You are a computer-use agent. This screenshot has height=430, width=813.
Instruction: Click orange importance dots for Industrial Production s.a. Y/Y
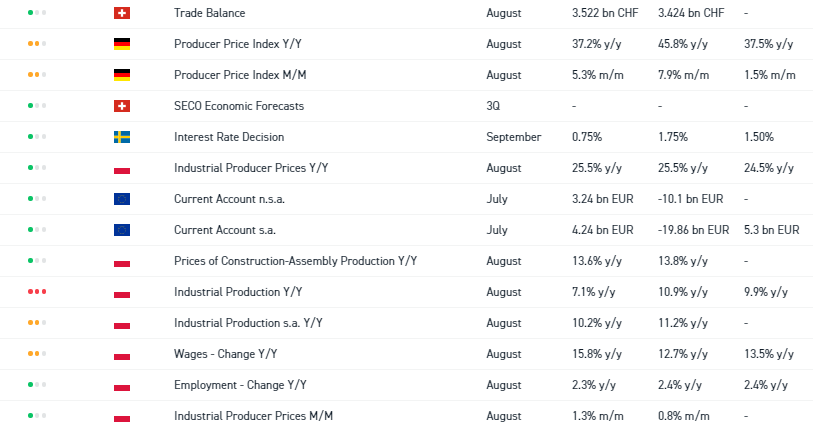tap(37, 323)
